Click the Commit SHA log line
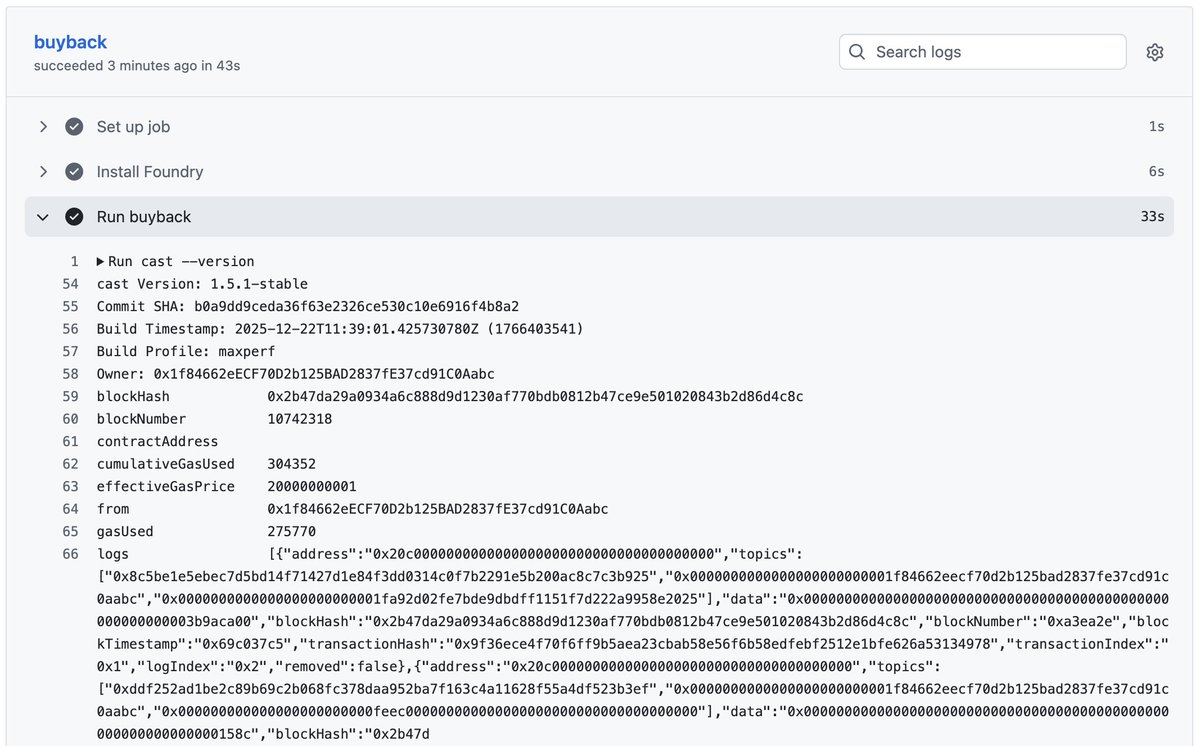This screenshot has width=1200, height=746. pos(308,307)
